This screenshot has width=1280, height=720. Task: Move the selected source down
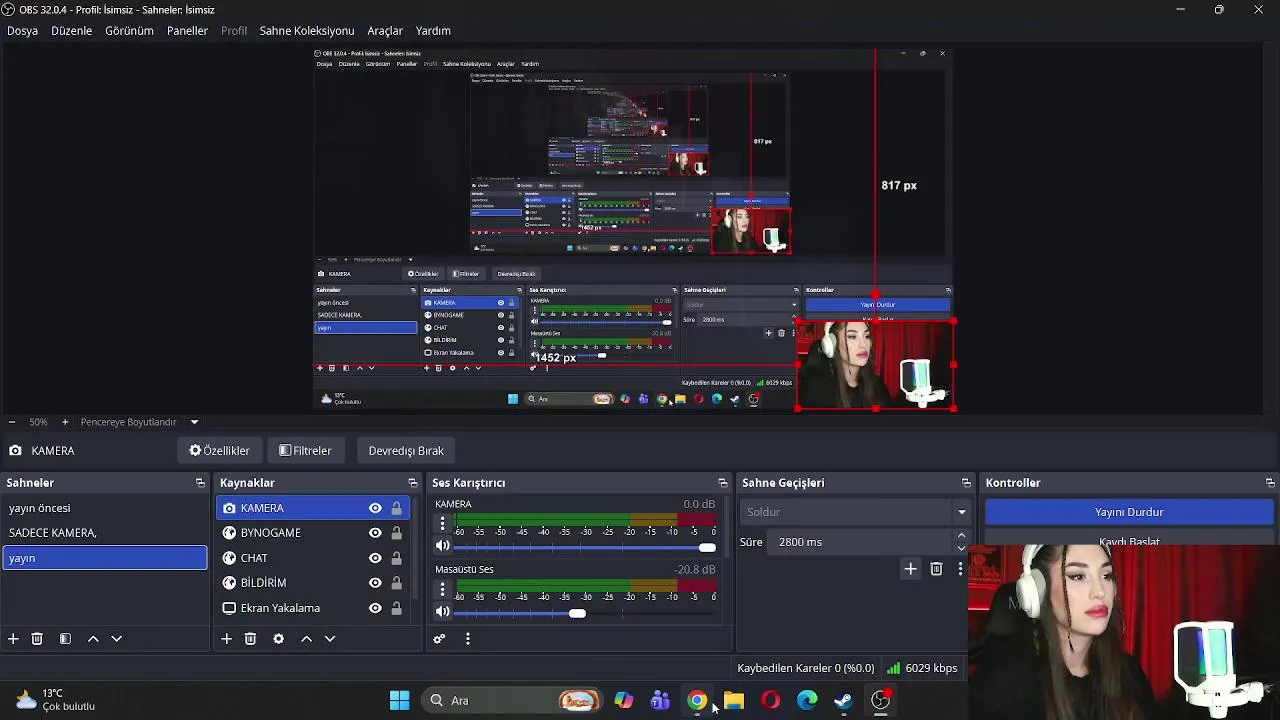330,639
